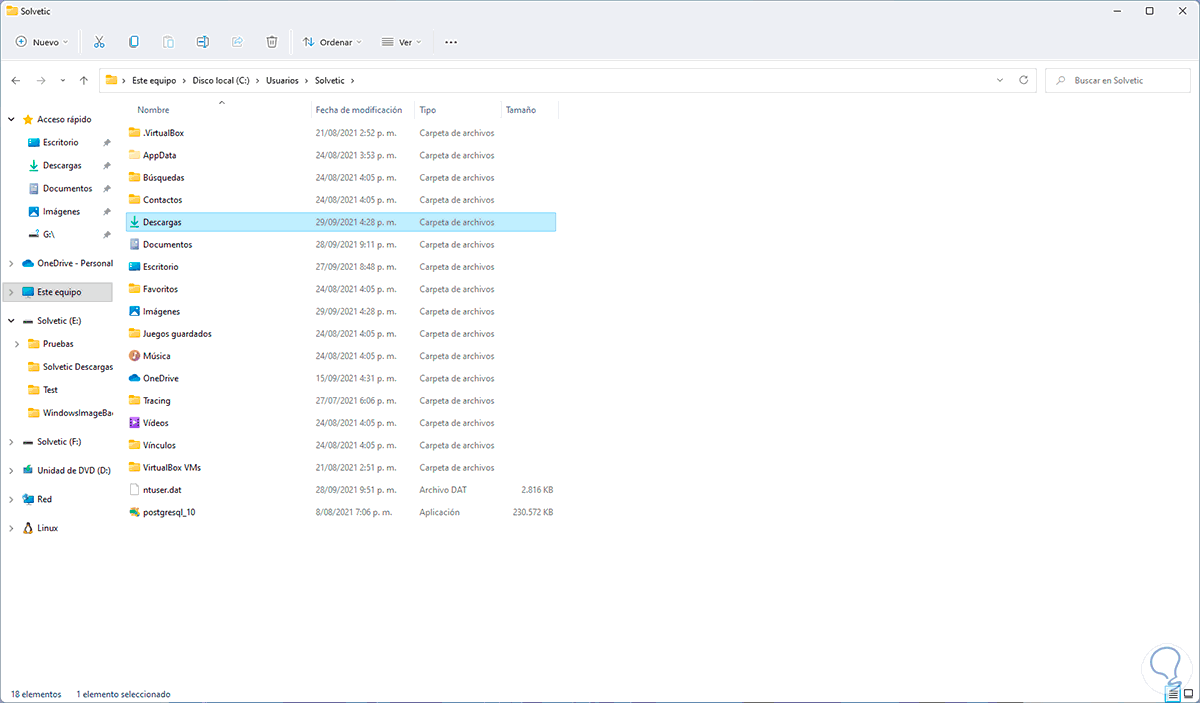Screen dimensions: 1200x703
Task: Select Imágenes in Quick access
Action: click(x=60, y=211)
